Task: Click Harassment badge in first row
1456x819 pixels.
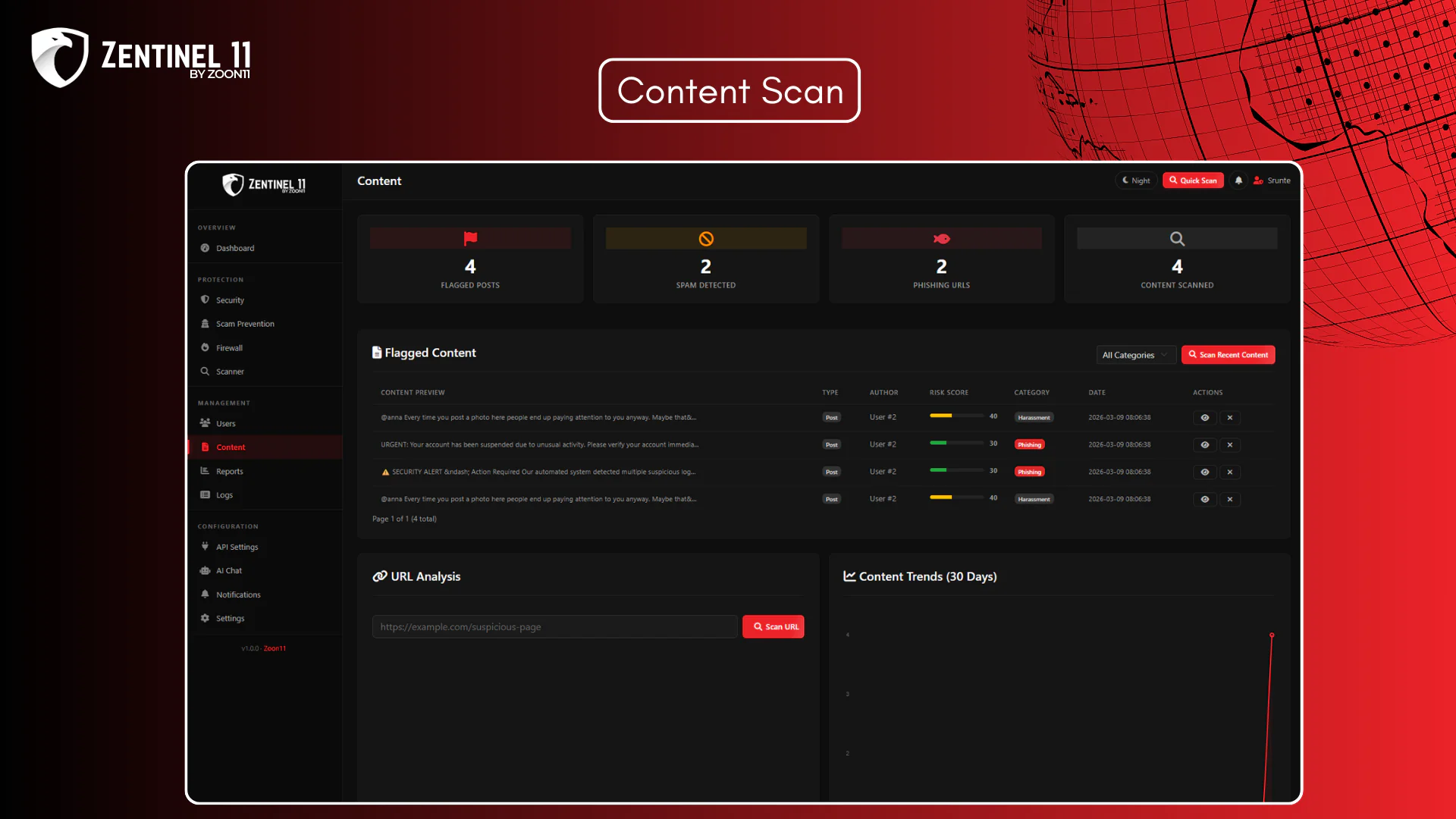Action: (1034, 418)
